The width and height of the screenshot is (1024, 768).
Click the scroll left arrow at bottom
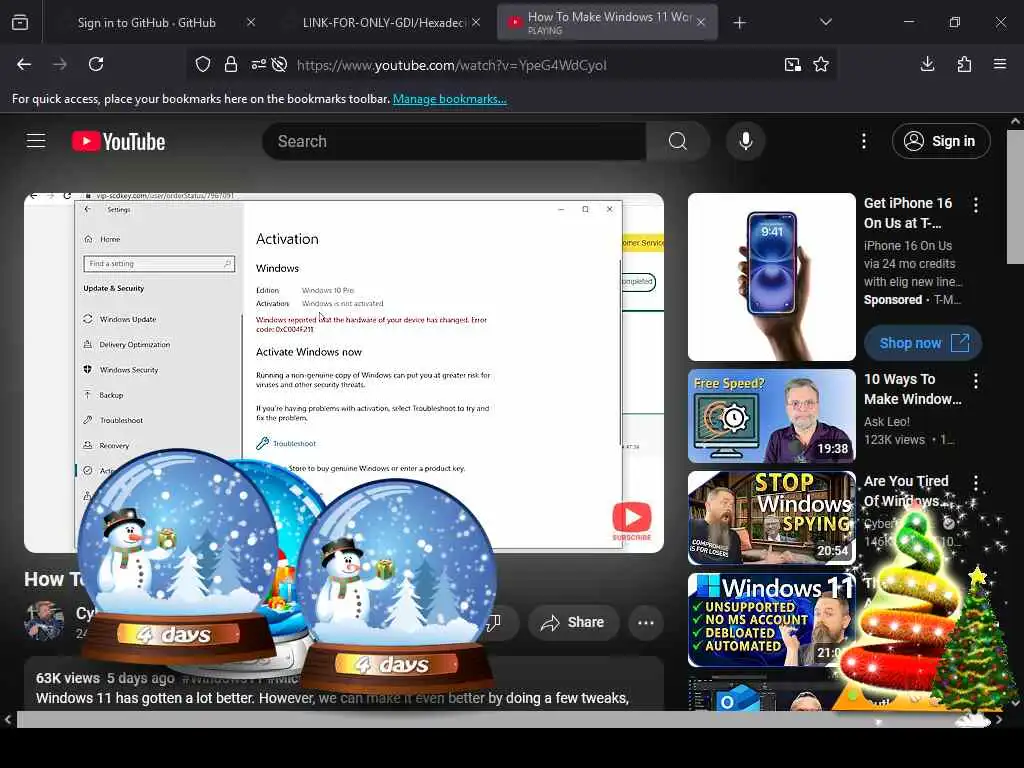coord(7,720)
